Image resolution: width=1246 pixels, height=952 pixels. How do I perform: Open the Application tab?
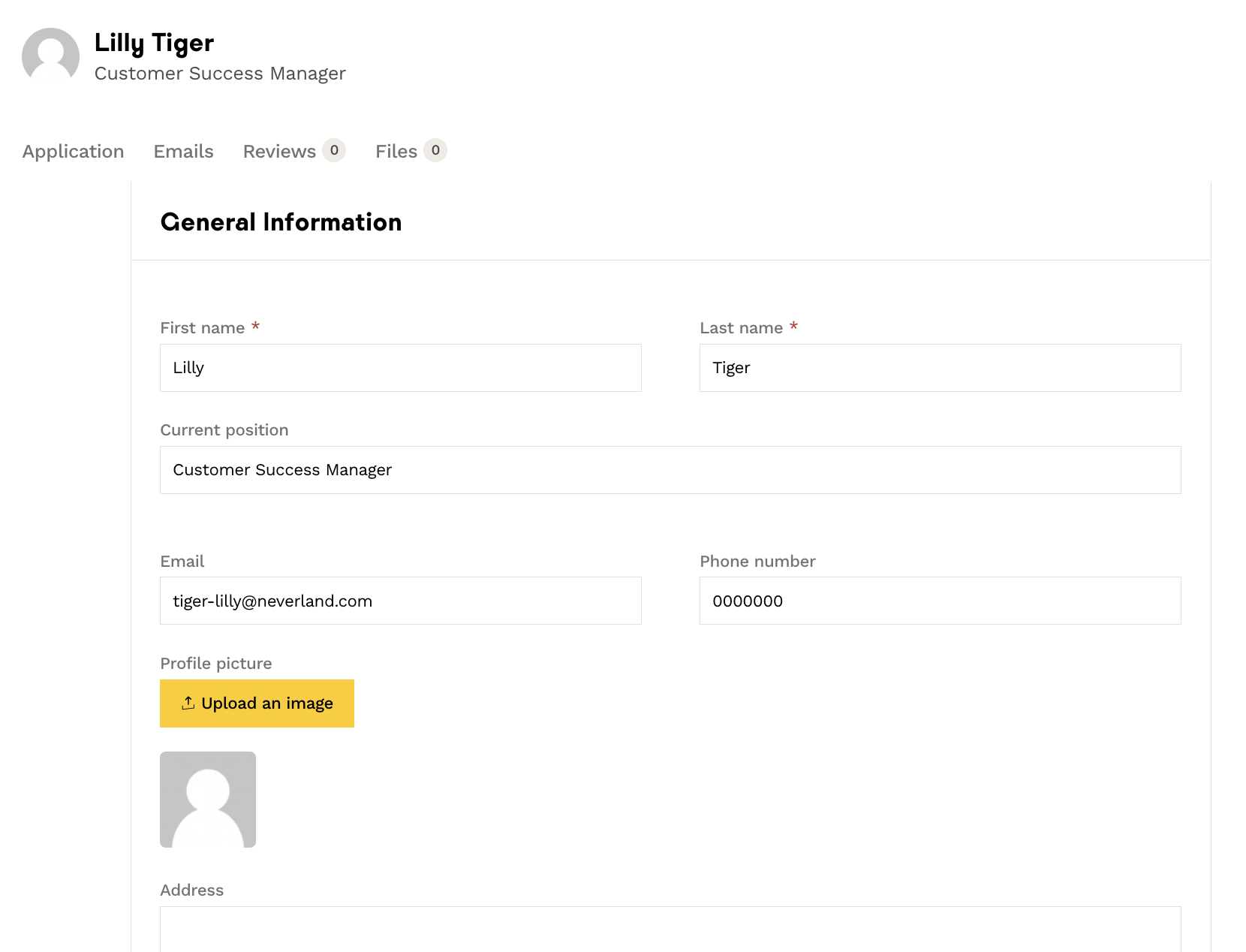[x=73, y=152]
